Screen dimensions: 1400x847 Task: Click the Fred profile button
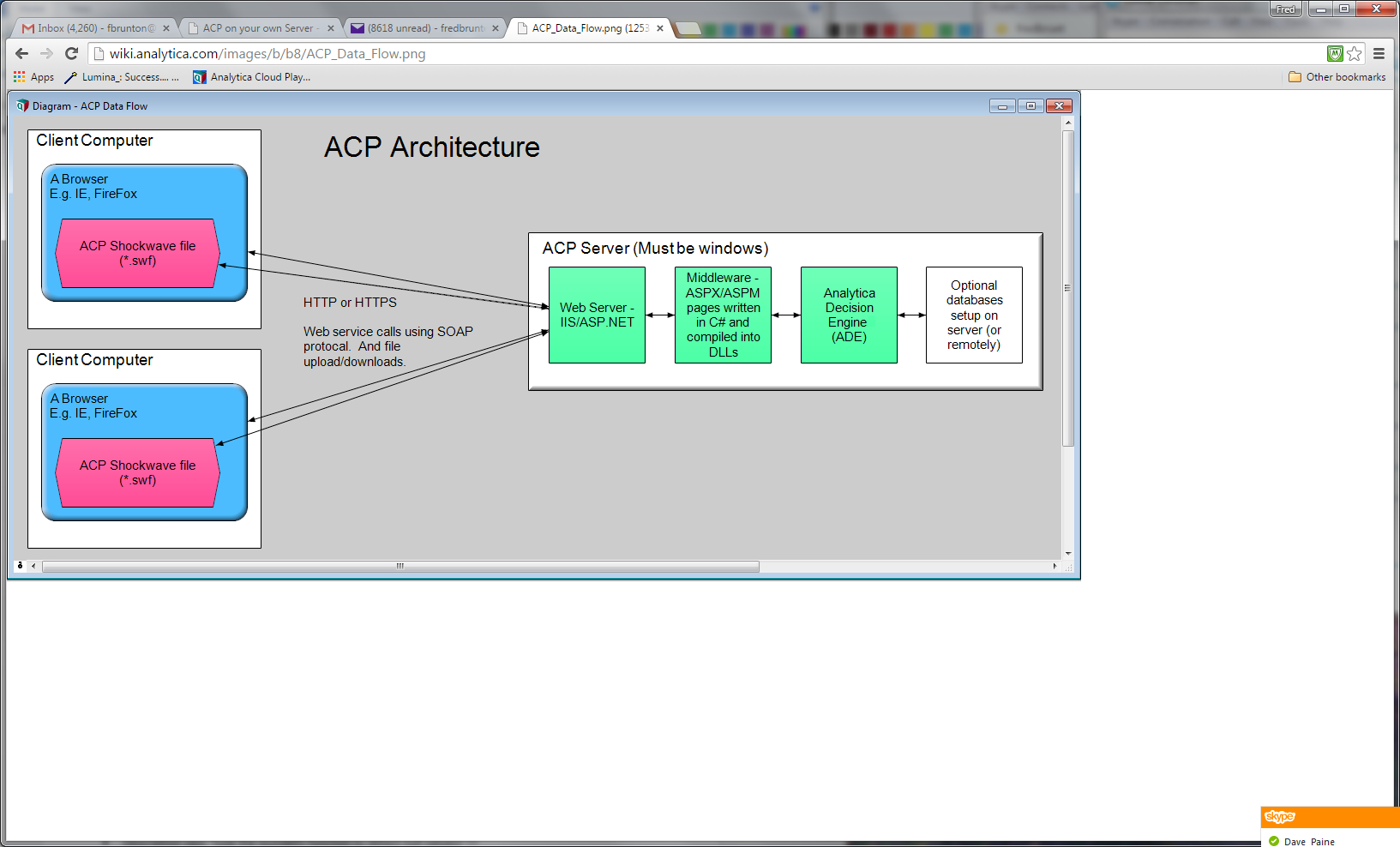coord(1285,9)
